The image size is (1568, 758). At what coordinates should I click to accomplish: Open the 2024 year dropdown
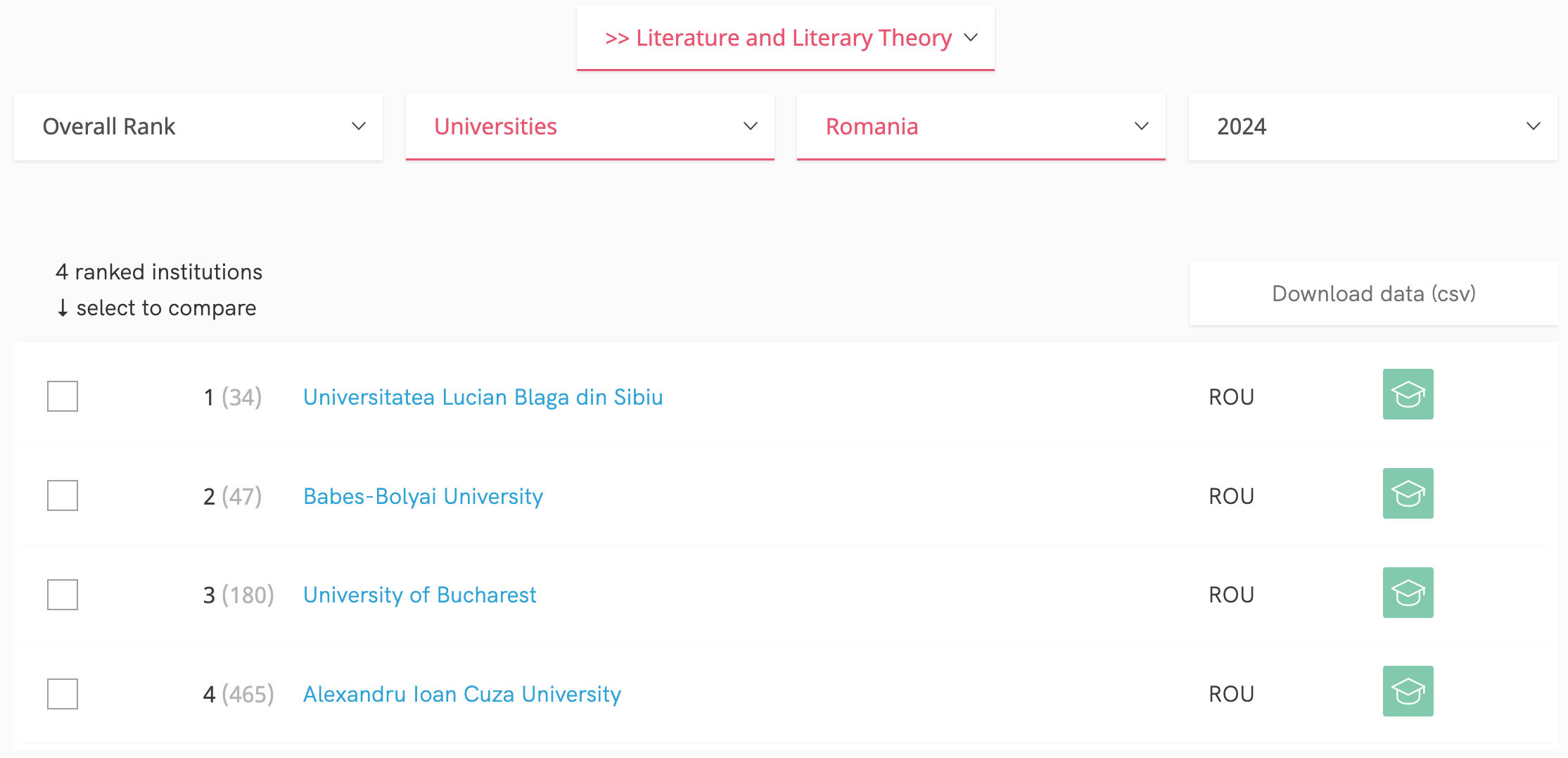(x=1372, y=127)
